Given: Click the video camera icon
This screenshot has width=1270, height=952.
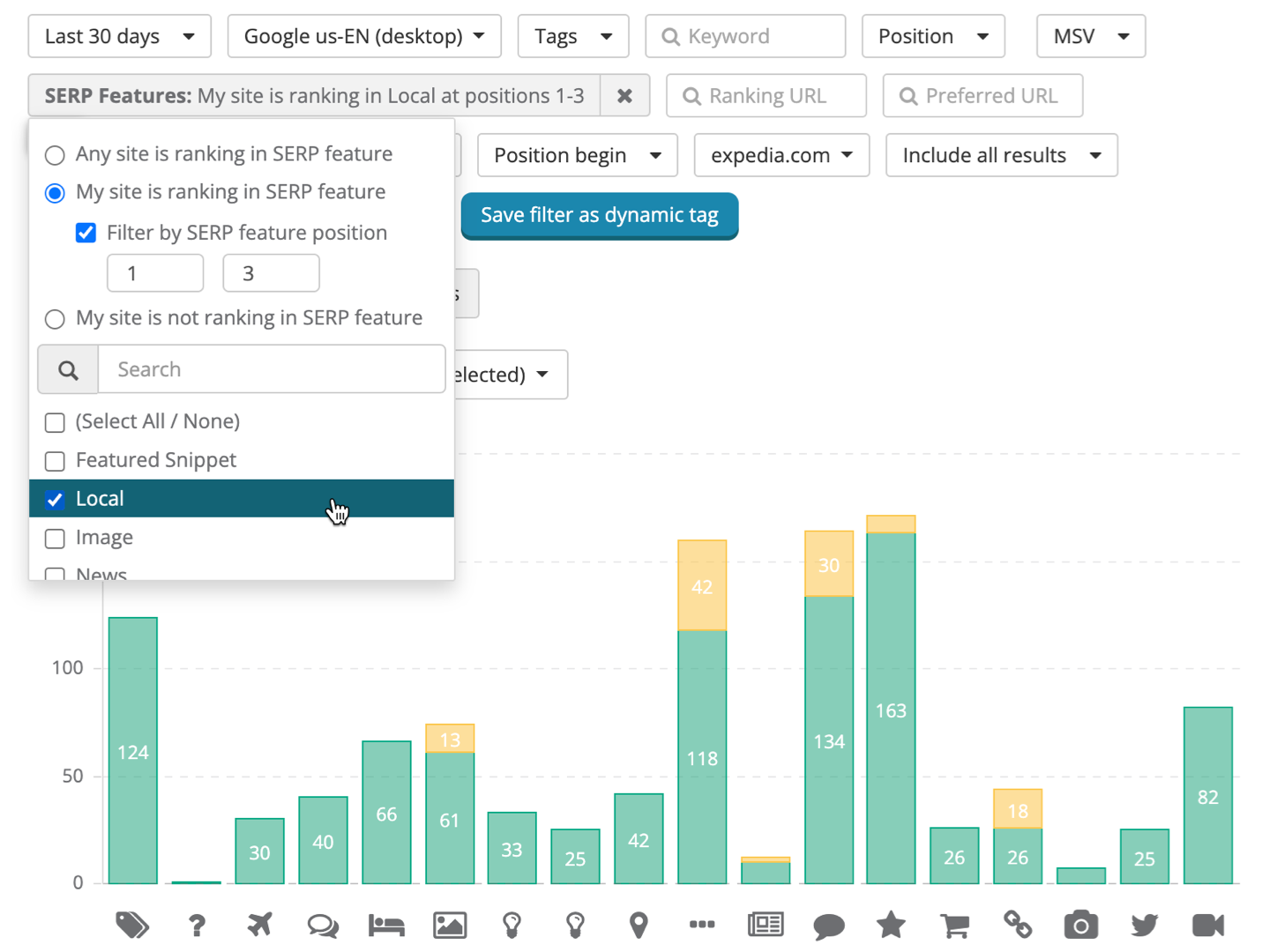Looking at the screenshot, I should click(1208, 926).
